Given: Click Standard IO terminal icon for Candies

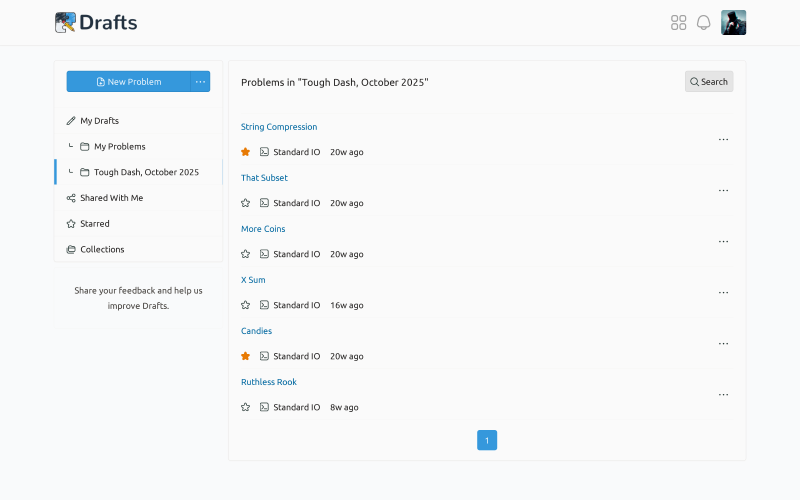Looking at the screenshot, I should (264, 356).
